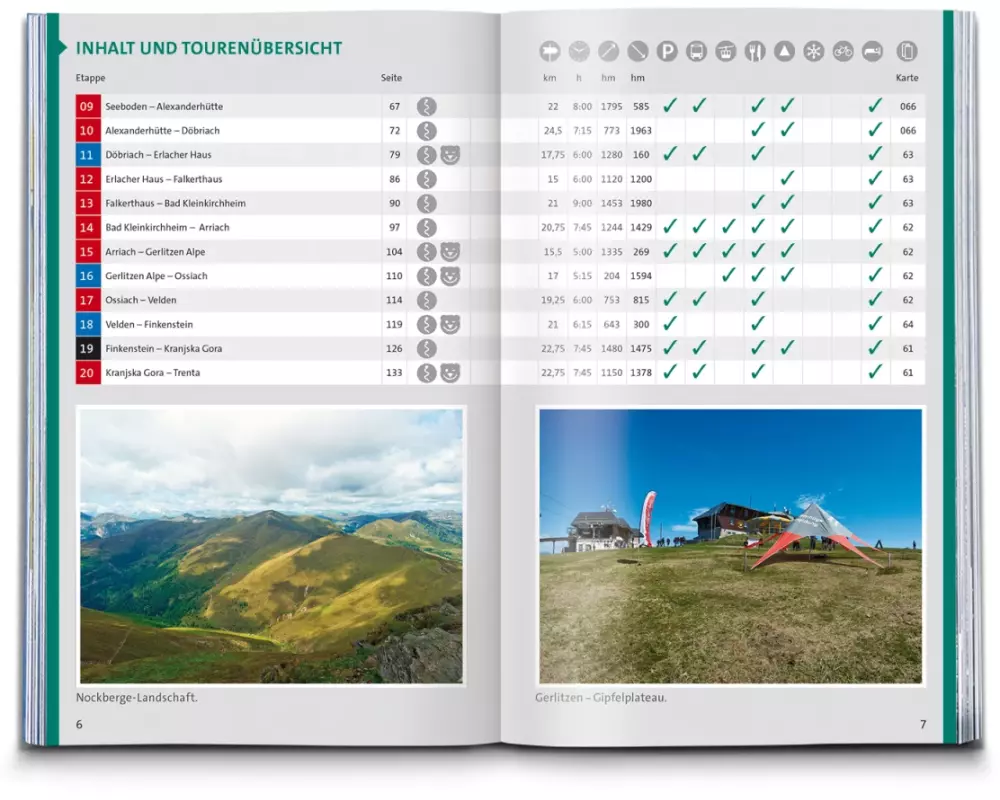Open stage 'Ossiach – Velden'

(142, 300)
